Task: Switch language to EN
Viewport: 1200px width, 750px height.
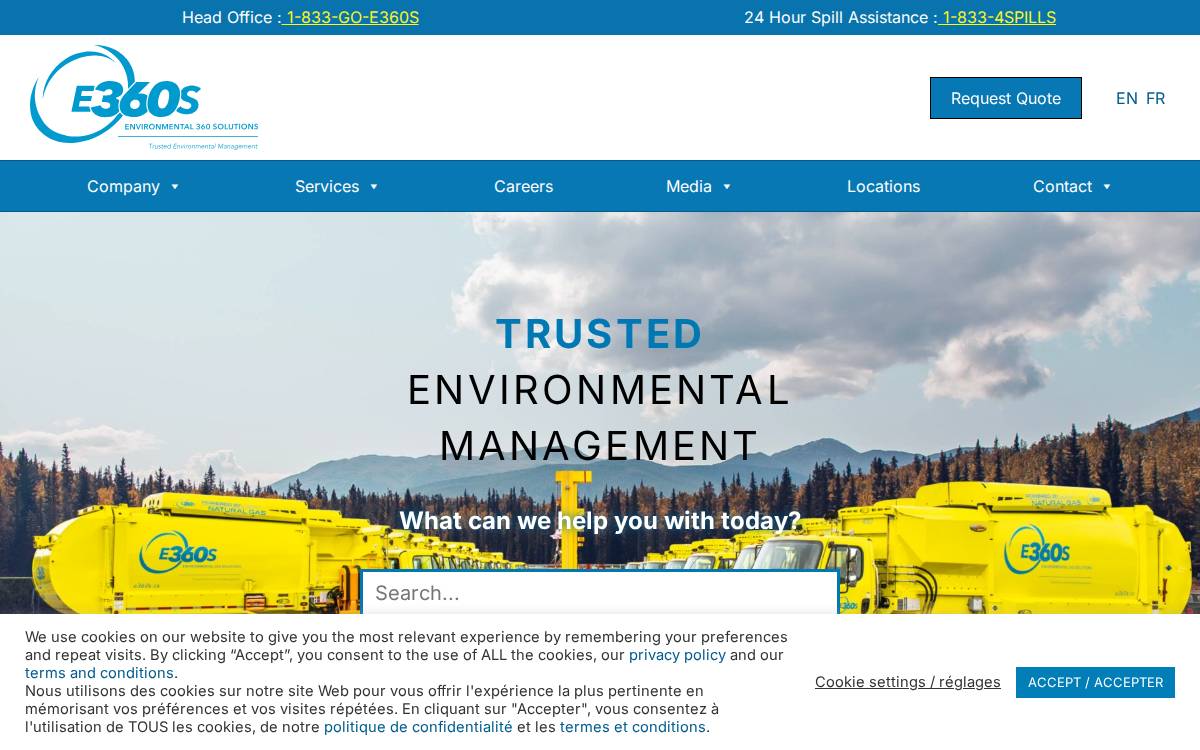Action: 1127,98
